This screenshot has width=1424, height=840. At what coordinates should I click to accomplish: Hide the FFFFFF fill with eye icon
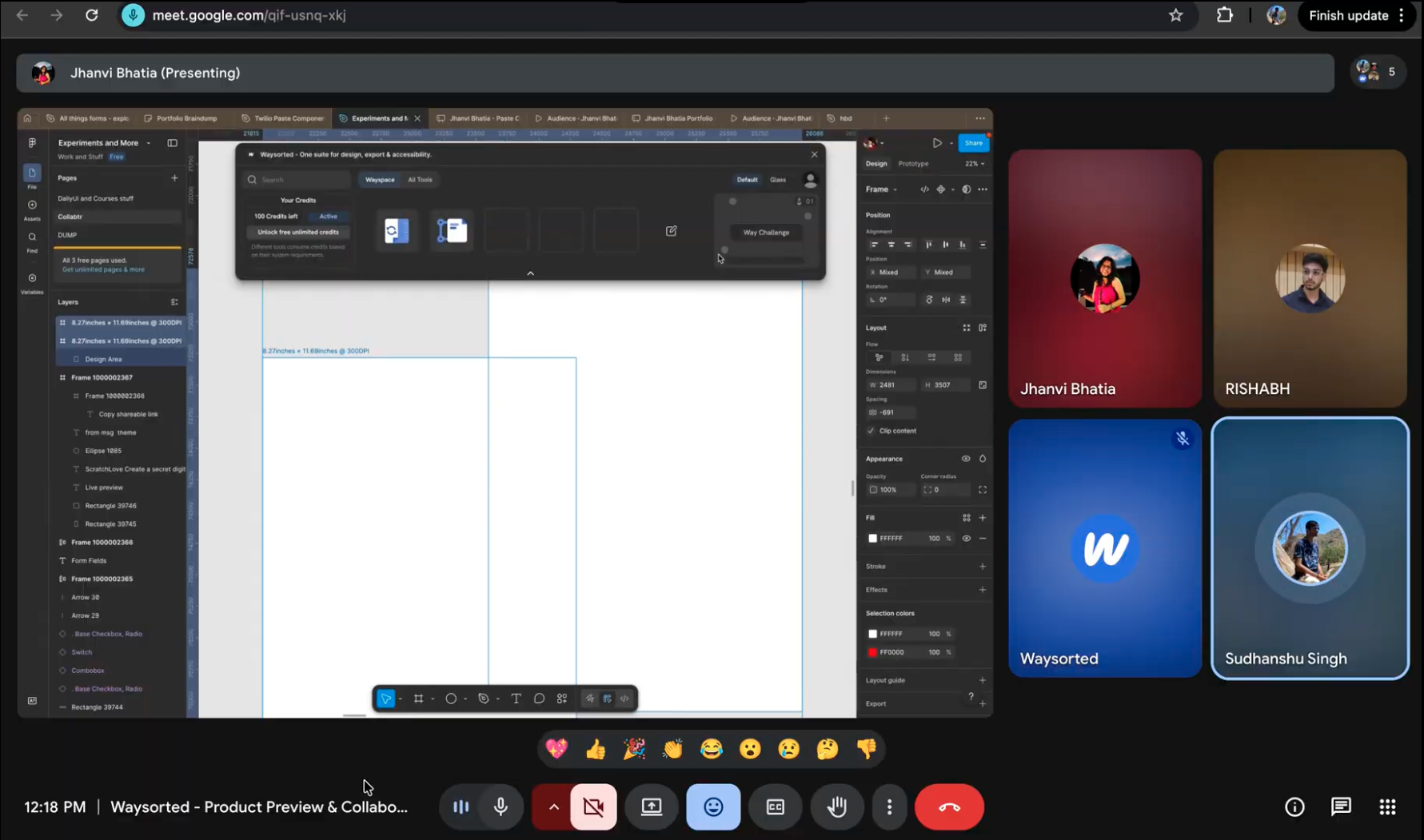[967, 539]
